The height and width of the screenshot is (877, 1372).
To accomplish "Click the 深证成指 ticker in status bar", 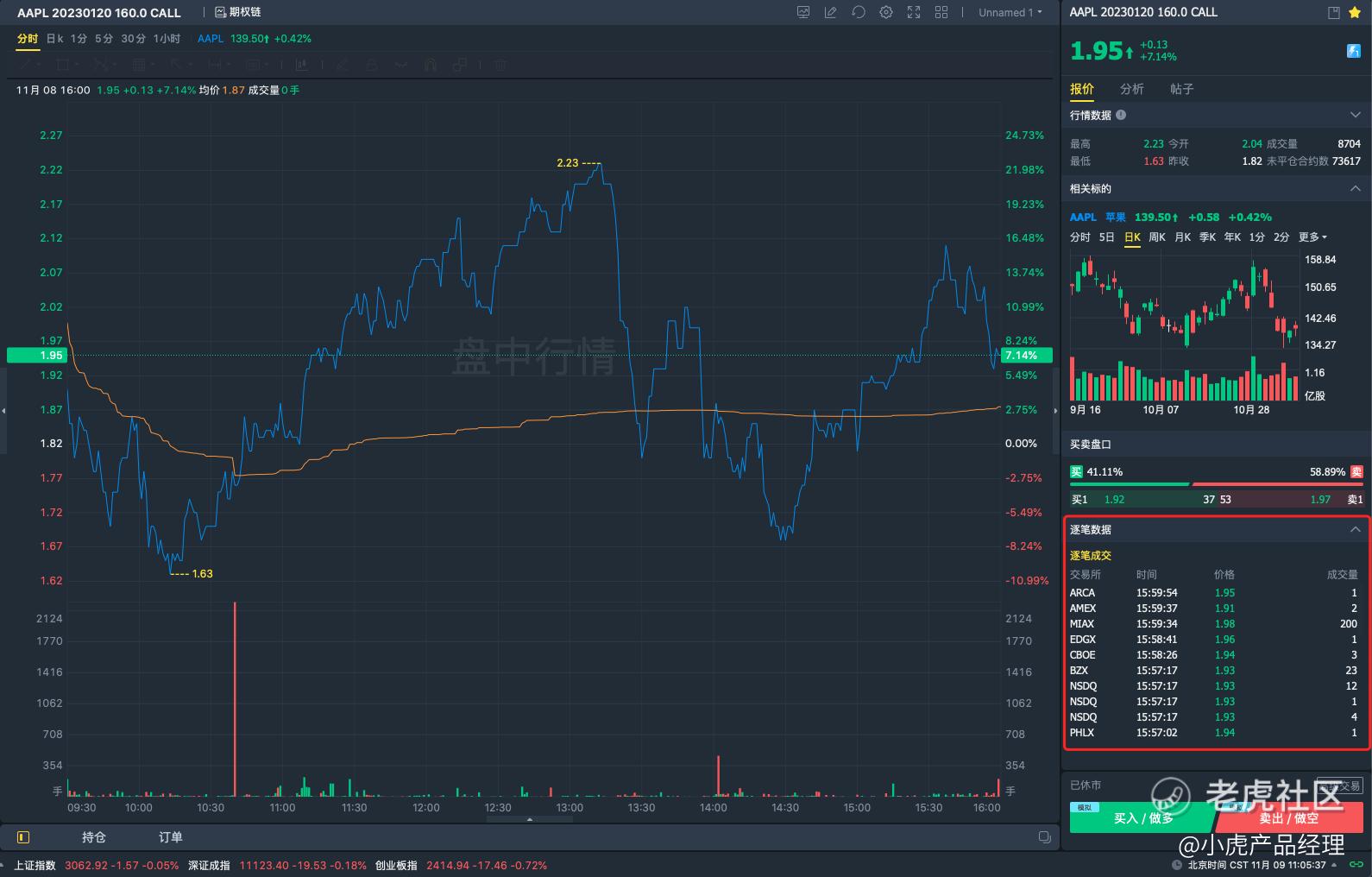I will (x=277, y=865).
